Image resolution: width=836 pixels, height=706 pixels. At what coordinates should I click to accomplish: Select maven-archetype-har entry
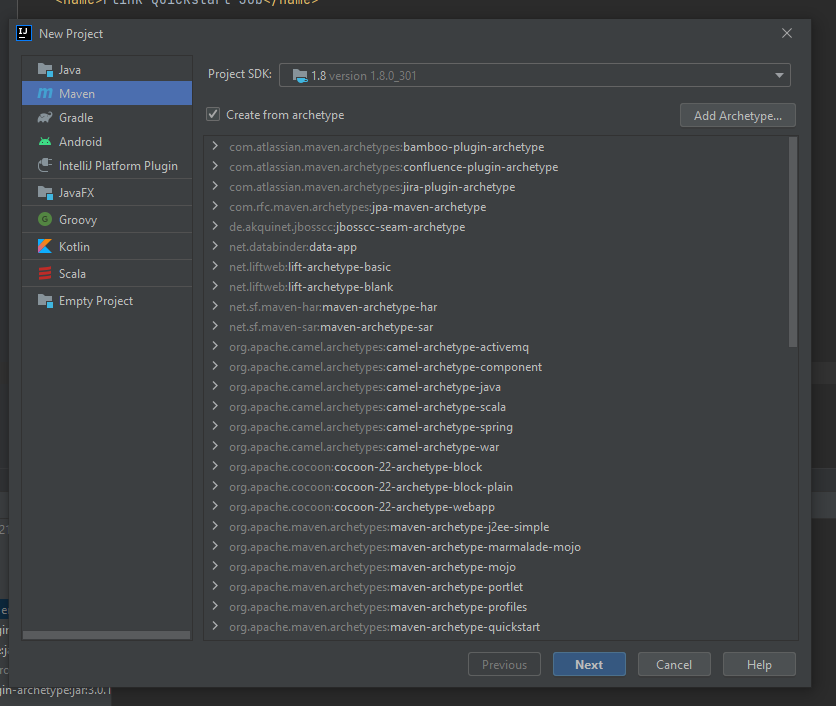[x=333, y=307]
